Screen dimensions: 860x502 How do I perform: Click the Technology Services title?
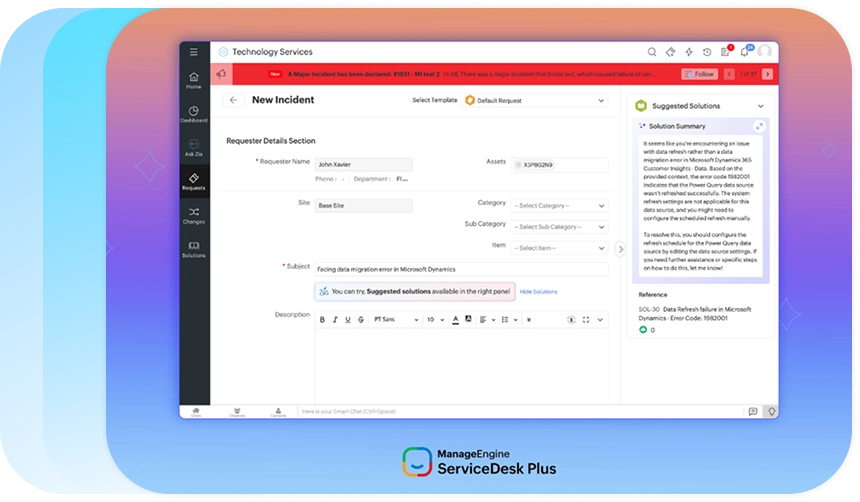coord(272,52)
